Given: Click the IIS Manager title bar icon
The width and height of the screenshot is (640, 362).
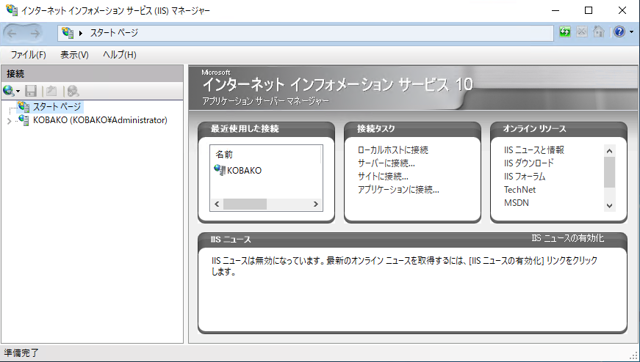Looking at the screenshot, I should [x=11, y=10].
